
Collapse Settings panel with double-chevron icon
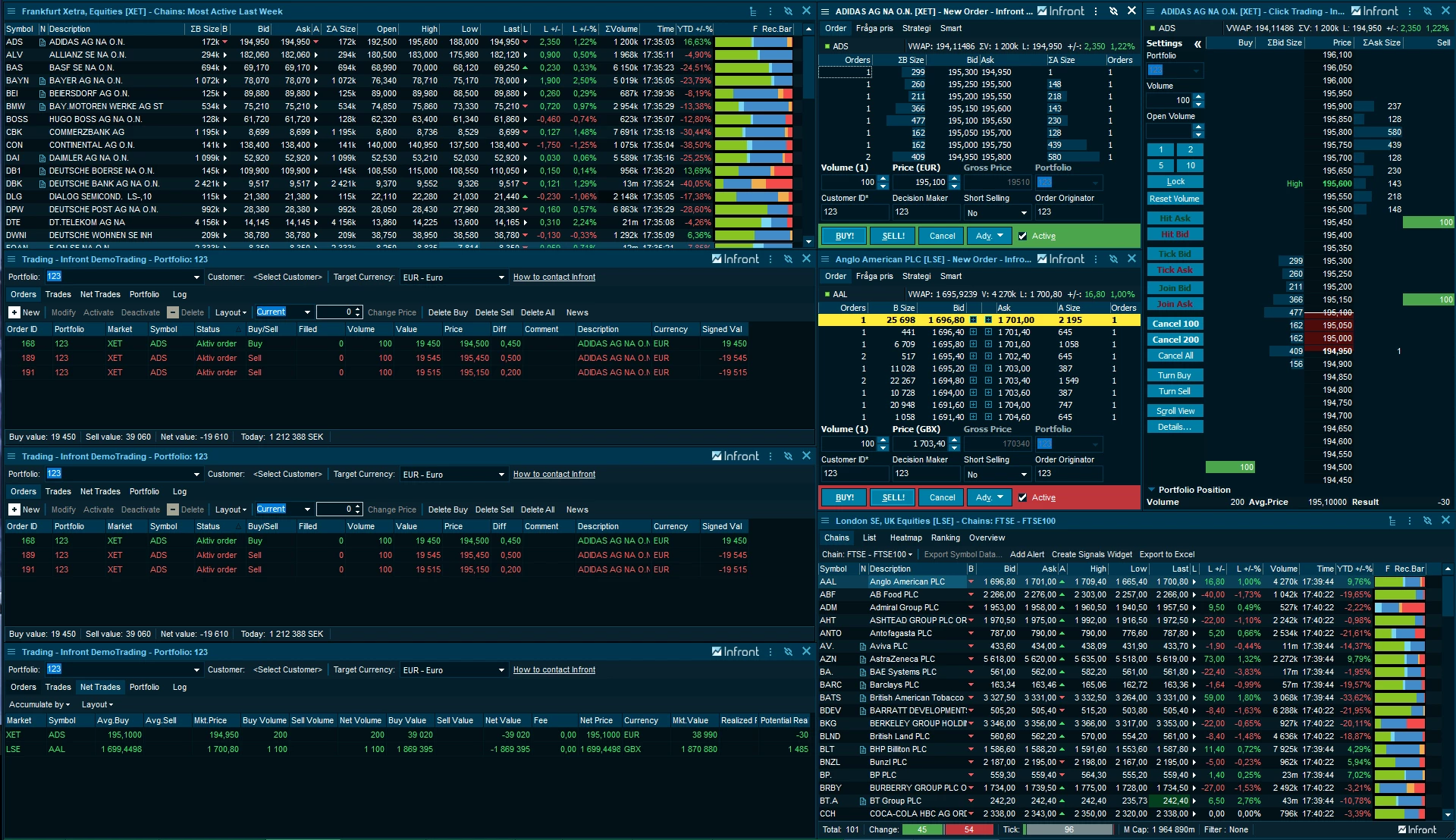click(1198, 44)
